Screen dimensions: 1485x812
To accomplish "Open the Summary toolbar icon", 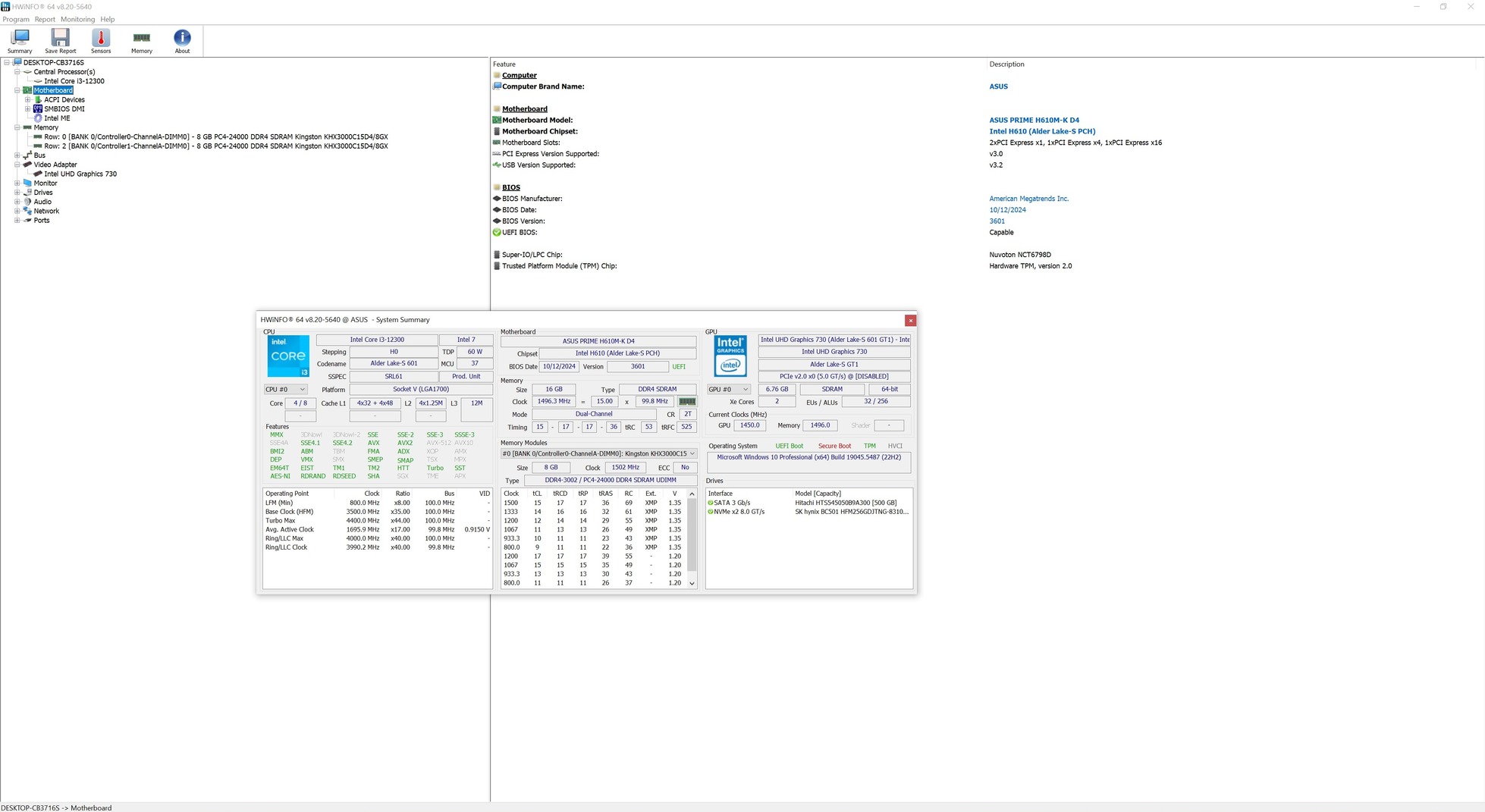I will coord(20,40).
